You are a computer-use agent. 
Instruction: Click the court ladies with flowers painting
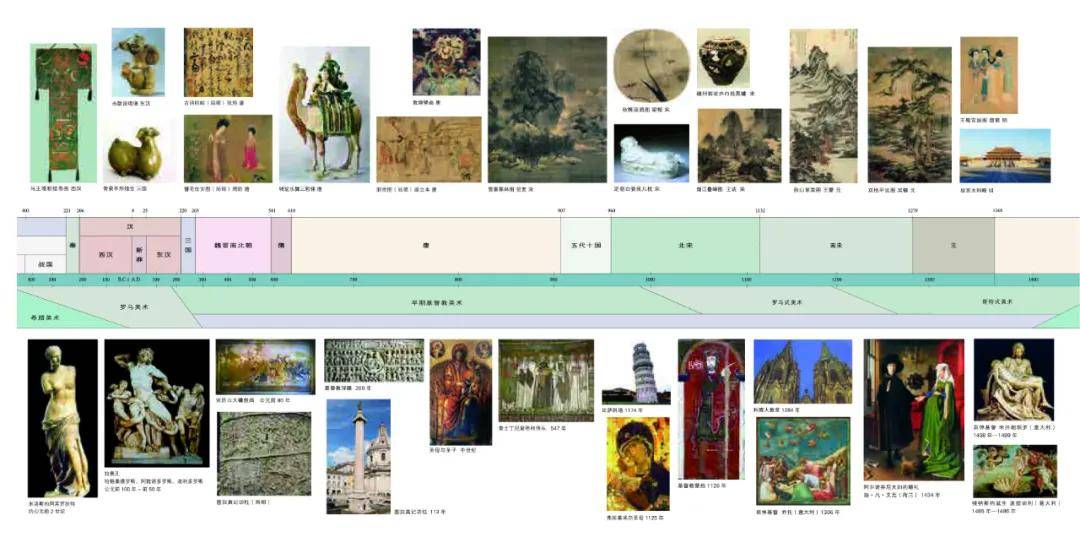click(228, 149)
